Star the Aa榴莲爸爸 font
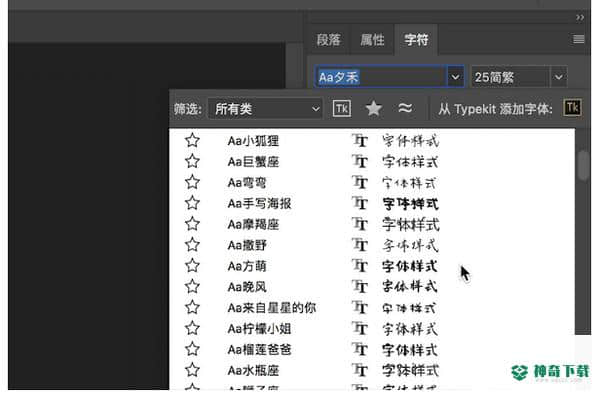Viewport: 600px width, 394px height. coord(192,349)
